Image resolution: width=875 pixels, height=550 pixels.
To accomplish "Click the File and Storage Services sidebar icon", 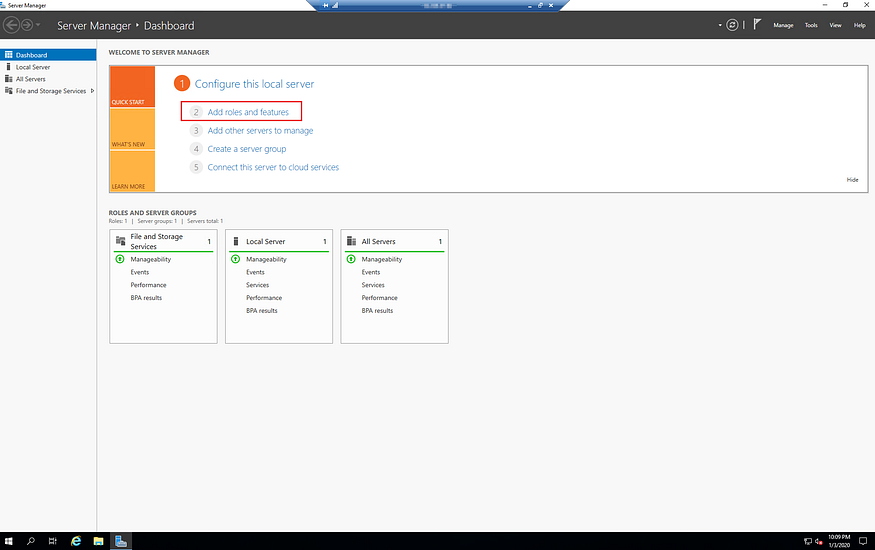I will pos(8,91).
